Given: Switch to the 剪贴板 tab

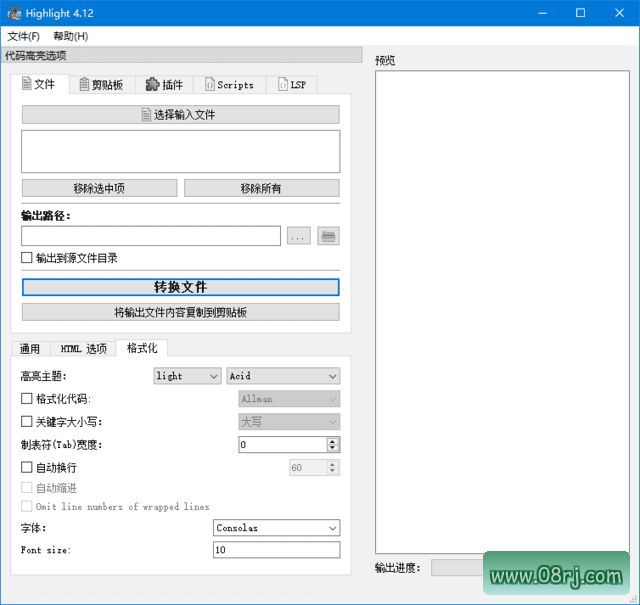Looking at the screenshot, I should tap(102, 85).
